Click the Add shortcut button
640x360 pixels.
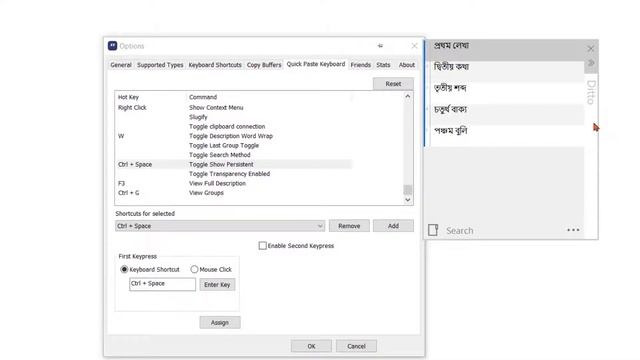393,226
